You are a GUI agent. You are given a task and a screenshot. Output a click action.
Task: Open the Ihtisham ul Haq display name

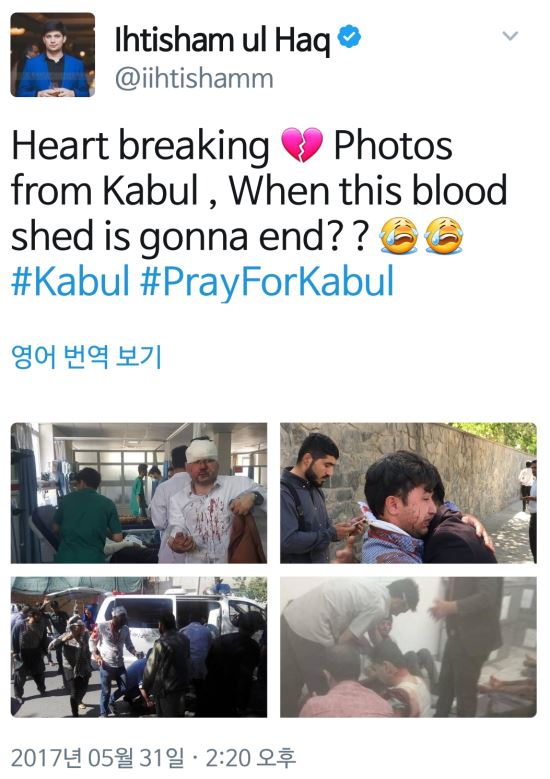tap(222, 40)
